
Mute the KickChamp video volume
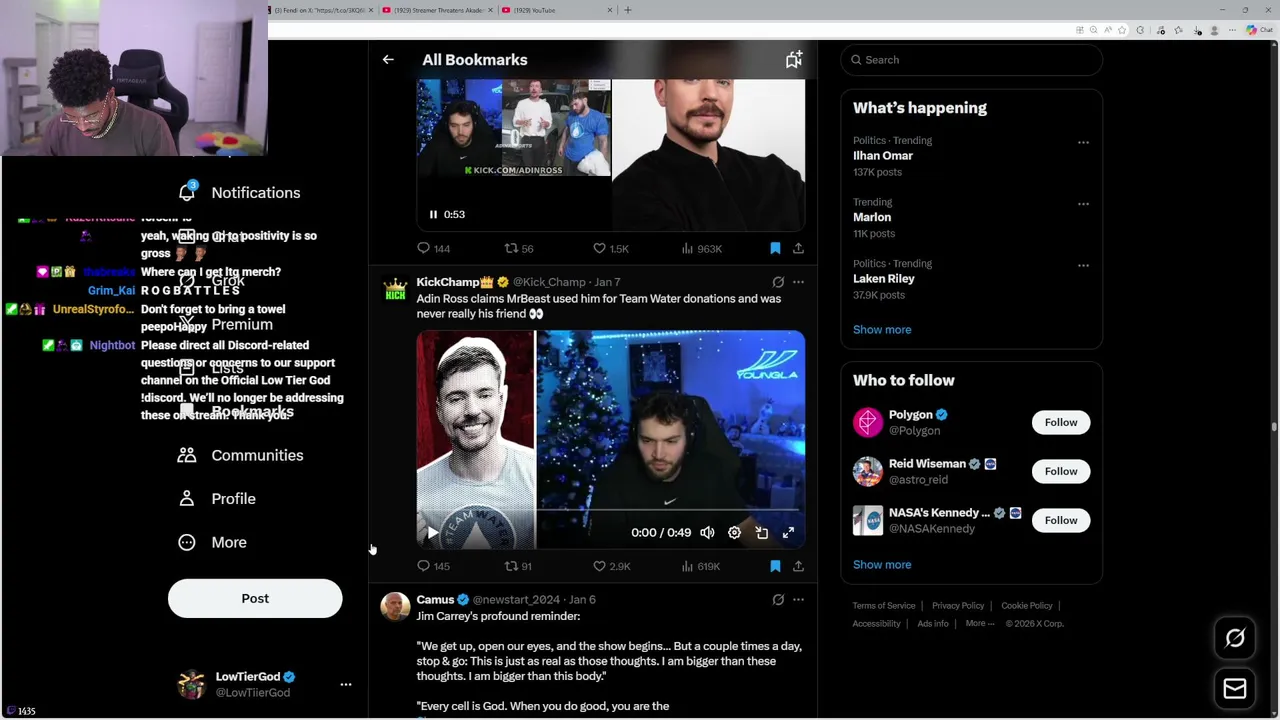[x=707, y=533]
